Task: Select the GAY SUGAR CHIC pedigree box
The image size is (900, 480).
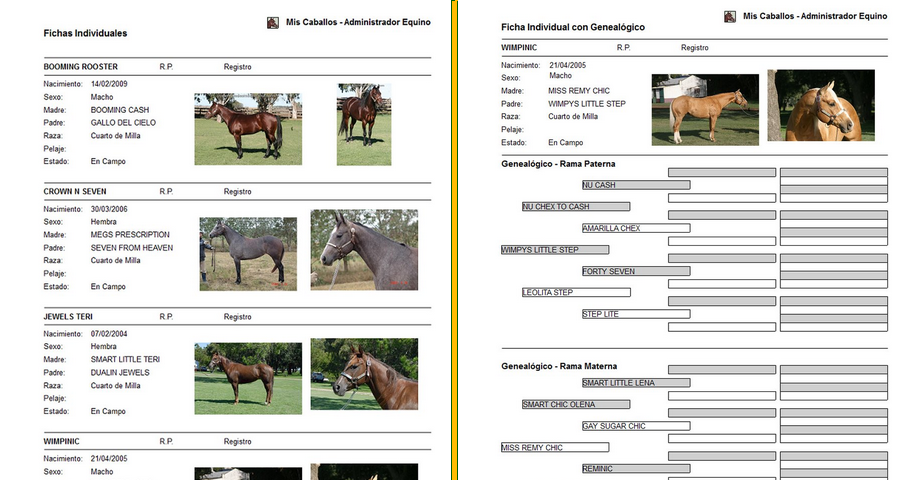Action: (636, 426)
